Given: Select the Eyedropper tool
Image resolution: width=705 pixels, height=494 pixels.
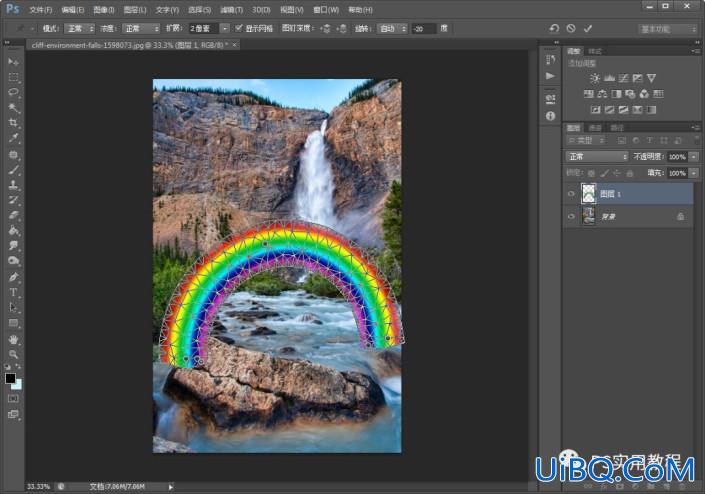Looking at the screenshot, I should point(13,138).
